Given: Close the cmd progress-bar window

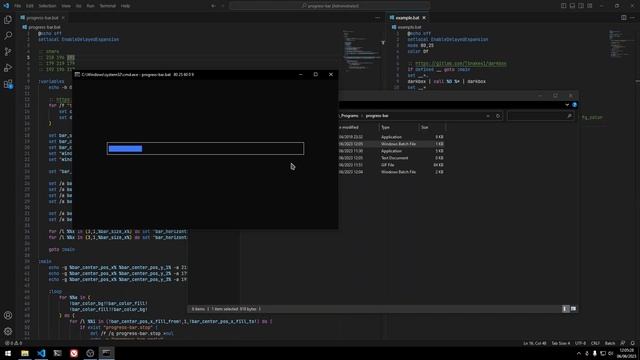Looking at the screenshot, I should pos(331,75).
